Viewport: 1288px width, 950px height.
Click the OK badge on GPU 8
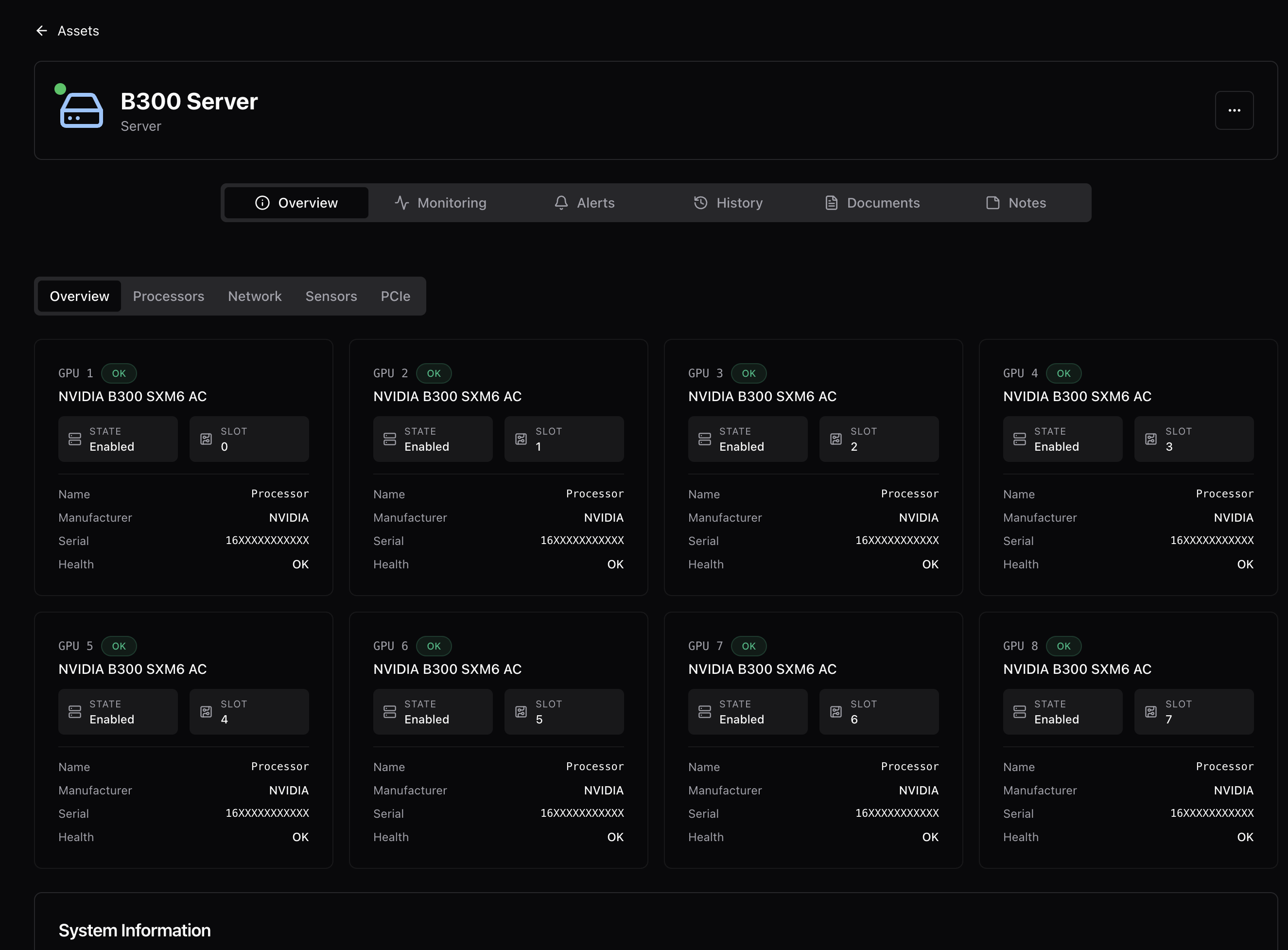[x=1064, y=646]
